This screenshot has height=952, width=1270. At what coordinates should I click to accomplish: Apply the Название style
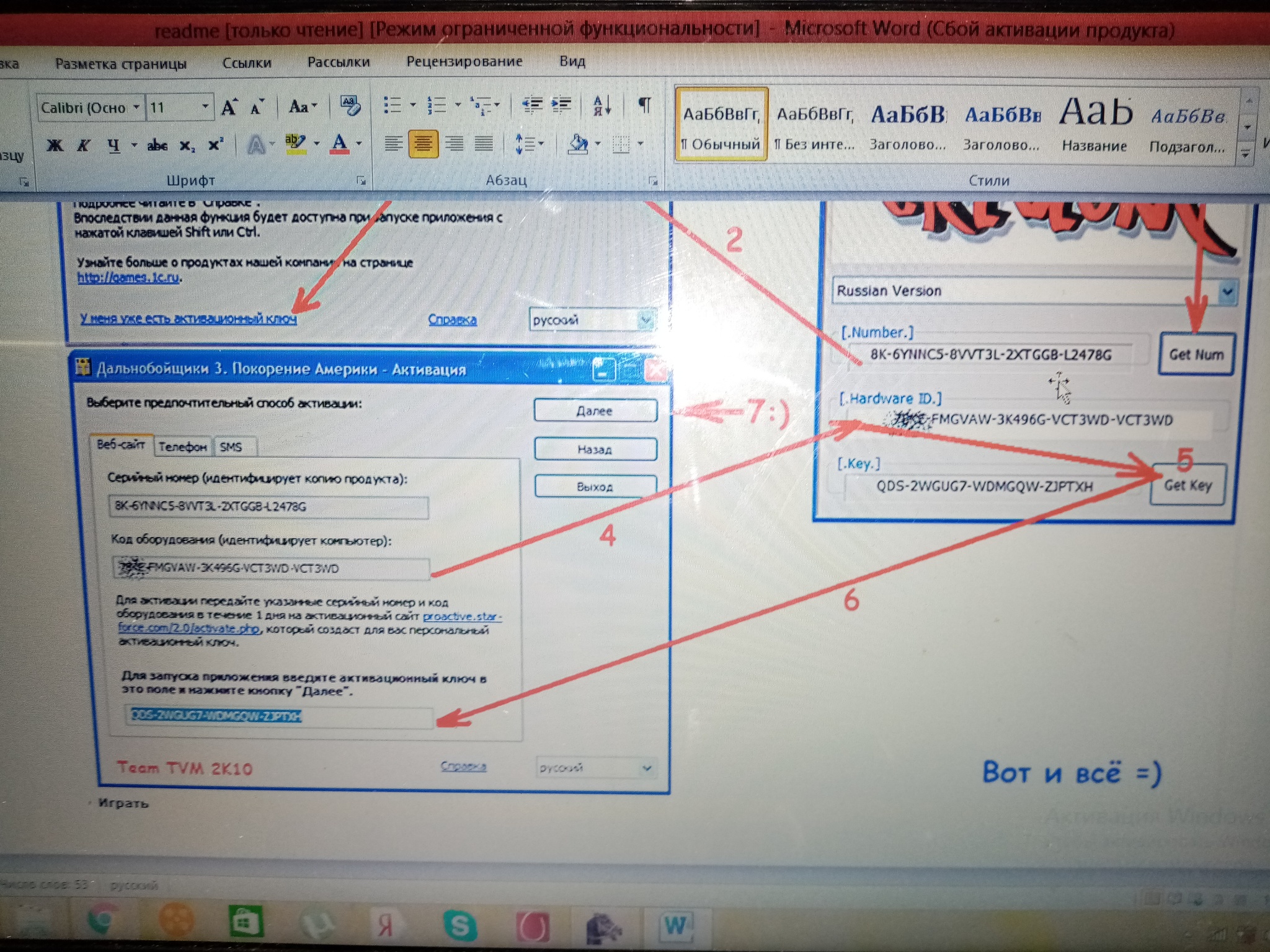pos(1095,126)
